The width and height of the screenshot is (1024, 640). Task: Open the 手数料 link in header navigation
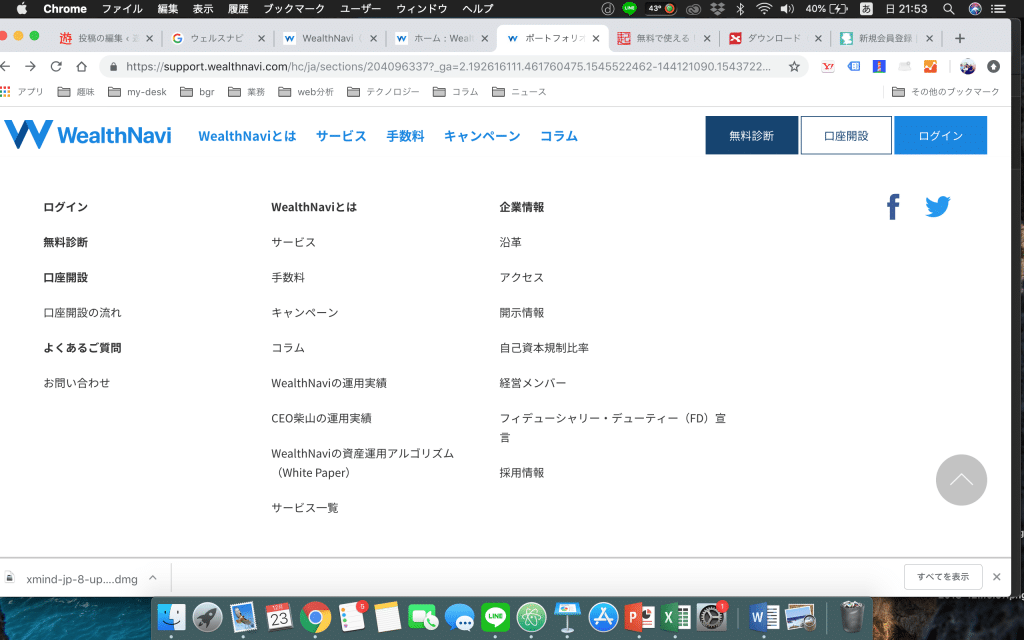(x=406, y=136)
